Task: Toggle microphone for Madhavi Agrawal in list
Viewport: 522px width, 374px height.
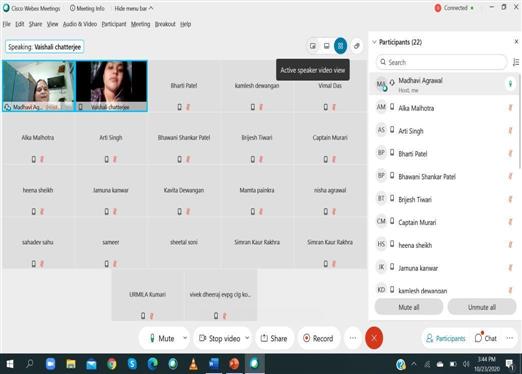Action: tap(510, 84)
